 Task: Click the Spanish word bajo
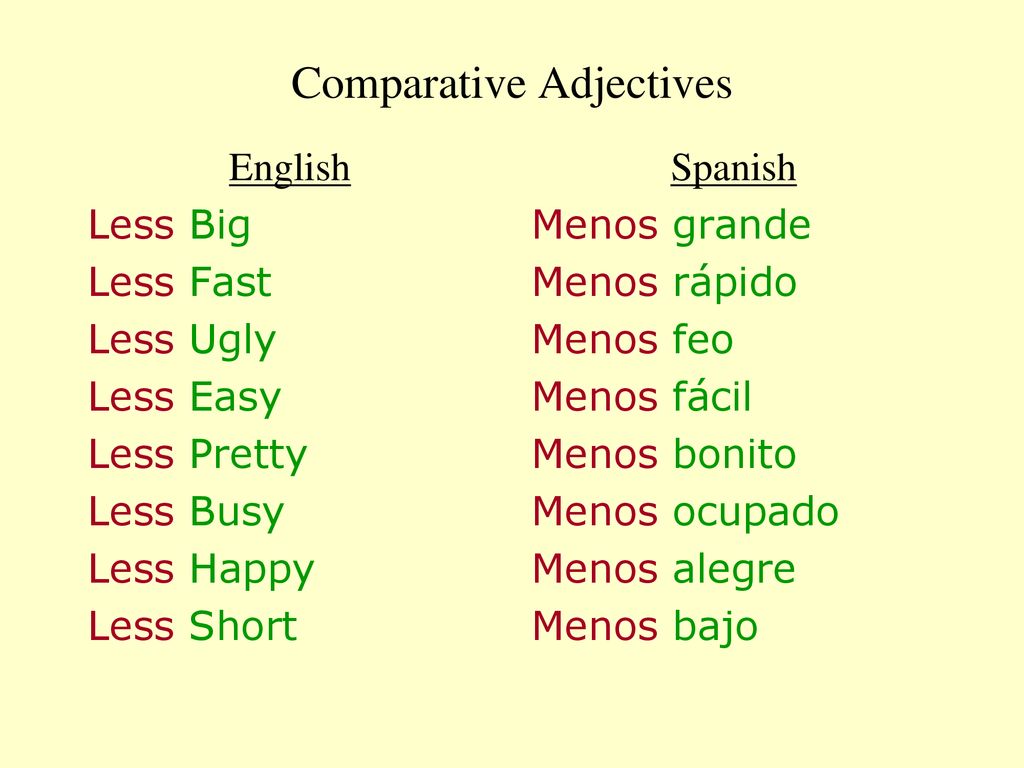715,627
